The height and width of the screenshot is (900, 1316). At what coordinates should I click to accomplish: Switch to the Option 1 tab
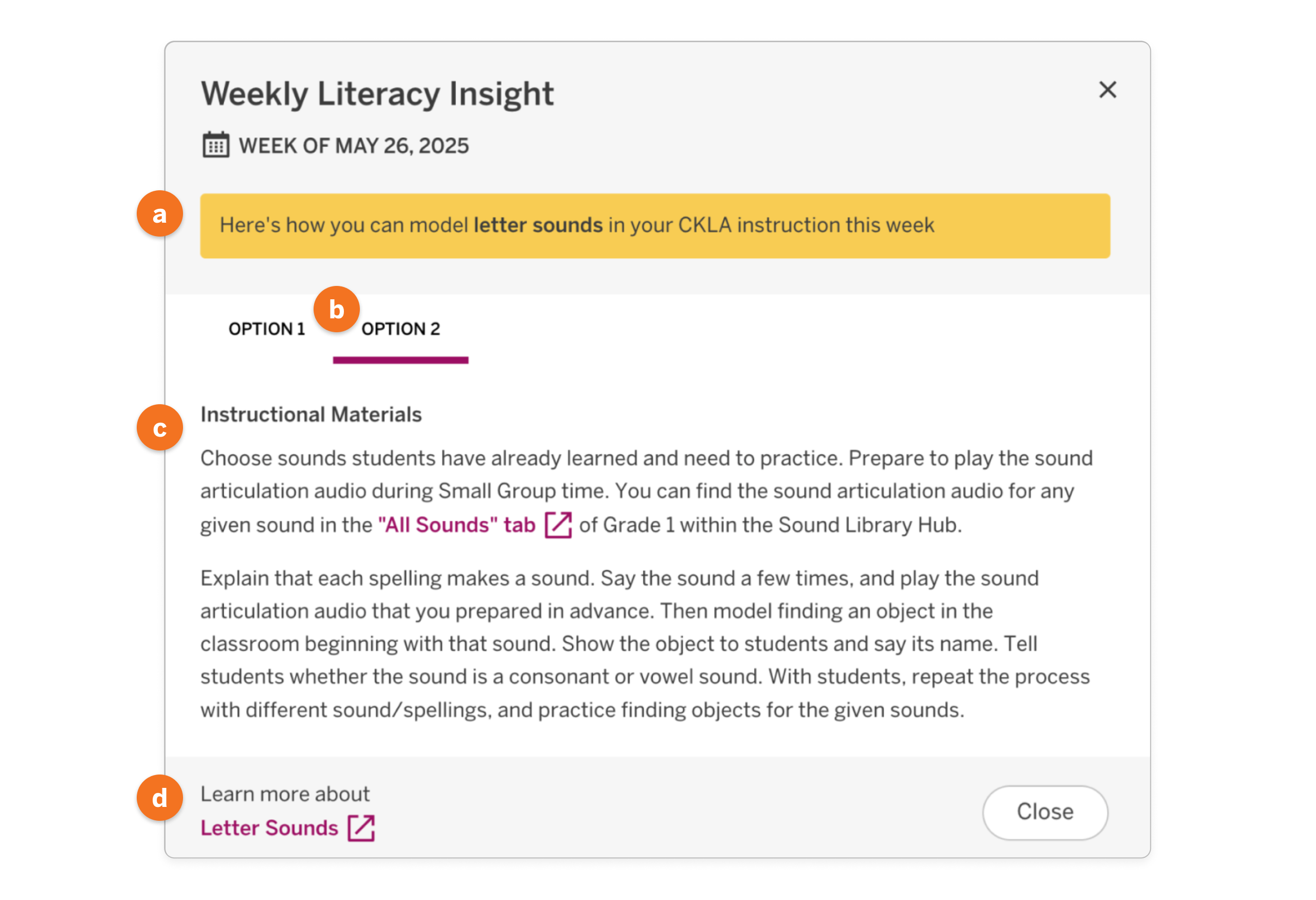tap(267, 329)
